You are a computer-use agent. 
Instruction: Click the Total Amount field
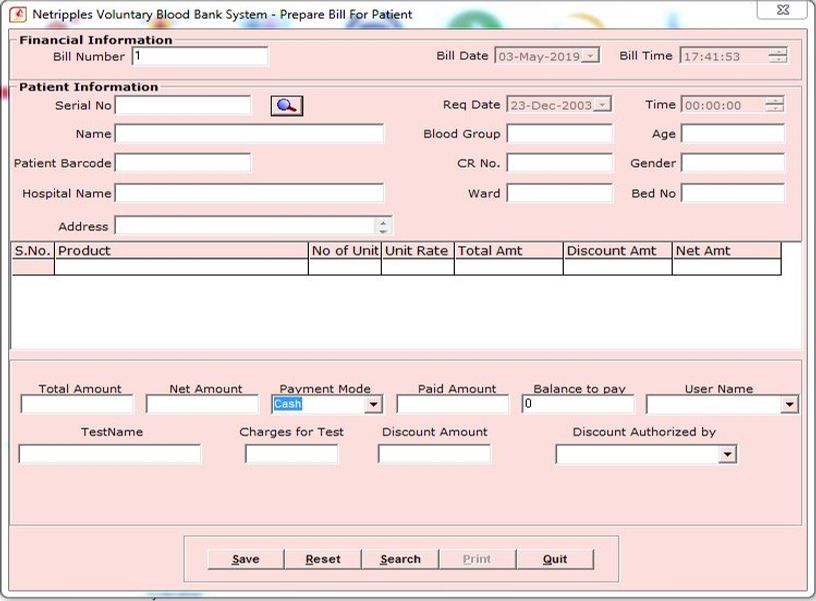click(76, 404)
